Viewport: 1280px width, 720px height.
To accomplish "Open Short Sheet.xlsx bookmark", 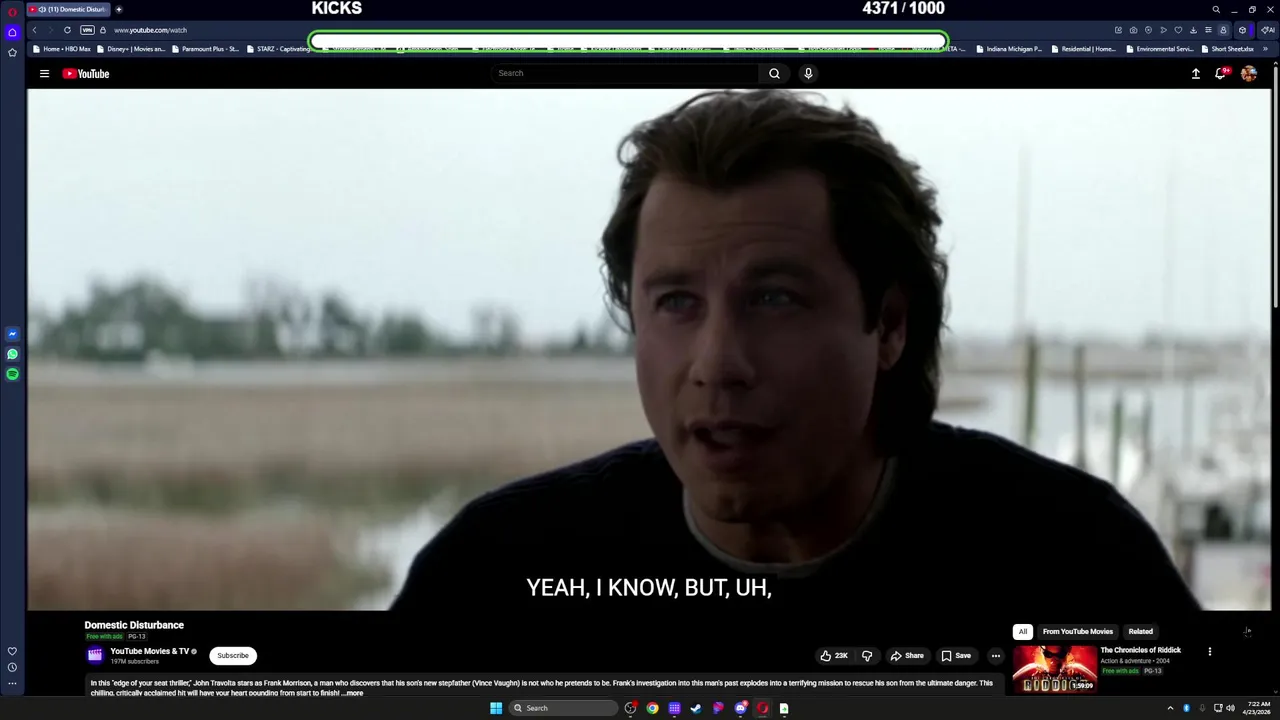I will 1227,48.
